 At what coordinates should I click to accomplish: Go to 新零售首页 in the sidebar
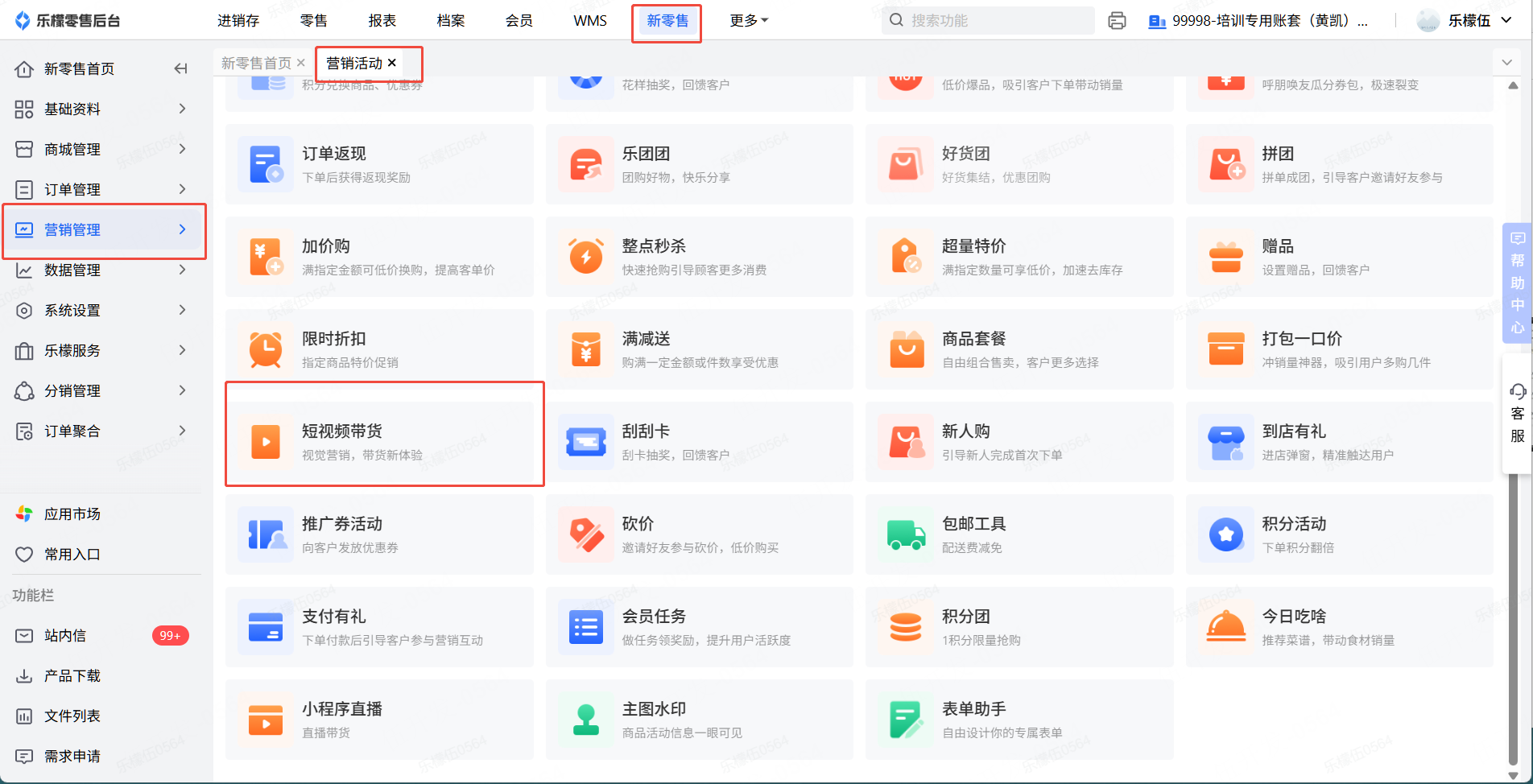point(79,69)
